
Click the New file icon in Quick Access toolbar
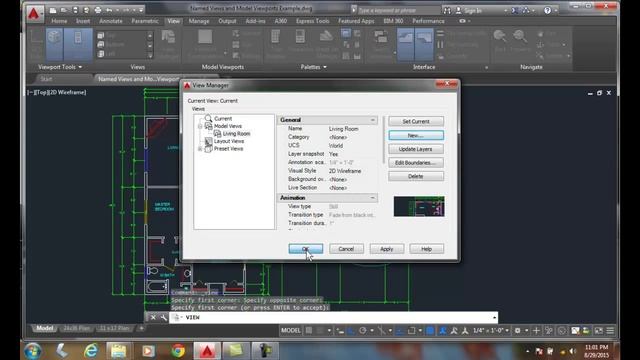(53, 10)
